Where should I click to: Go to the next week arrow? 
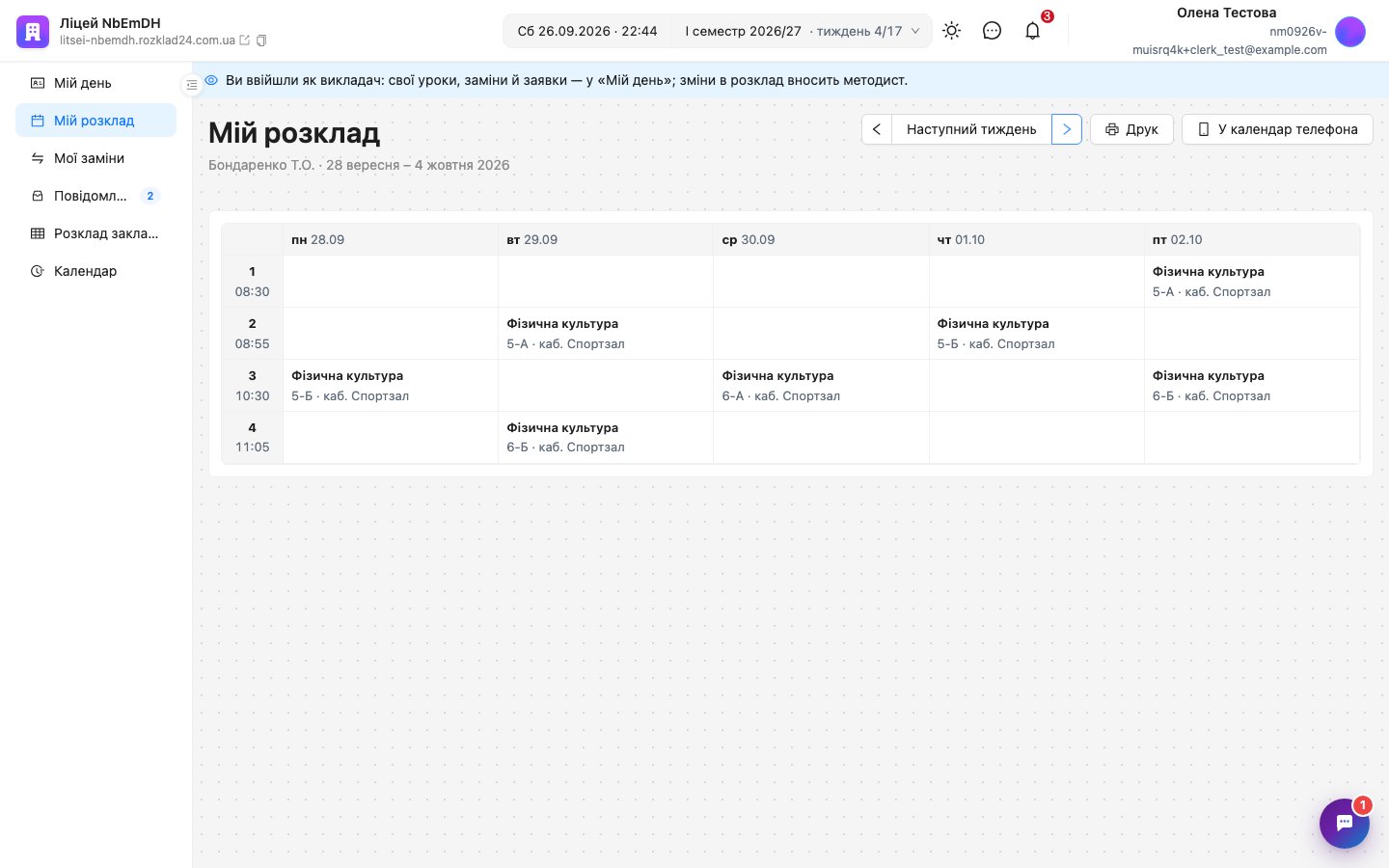[1067, 129]
